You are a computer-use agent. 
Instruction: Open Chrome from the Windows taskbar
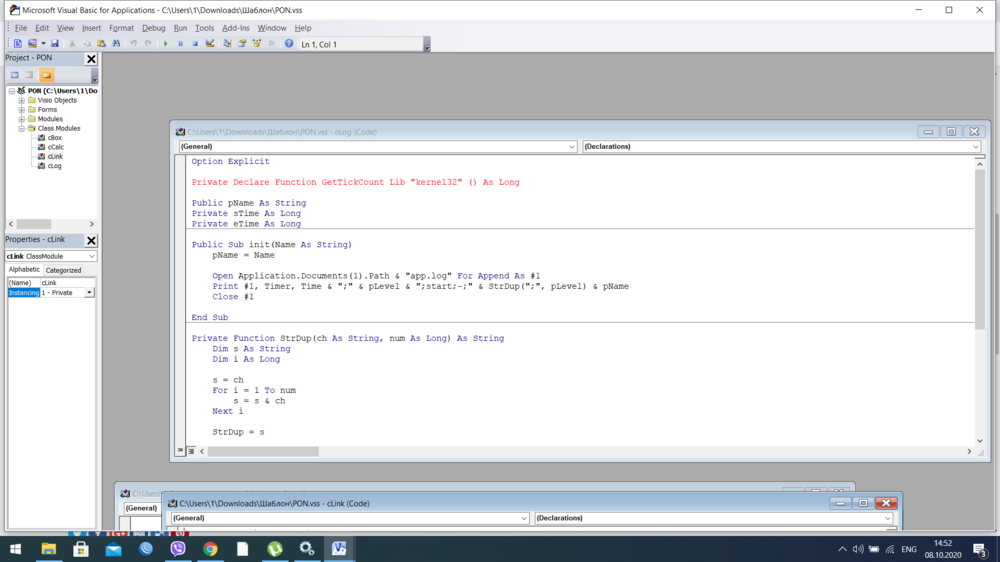(210, 549)
